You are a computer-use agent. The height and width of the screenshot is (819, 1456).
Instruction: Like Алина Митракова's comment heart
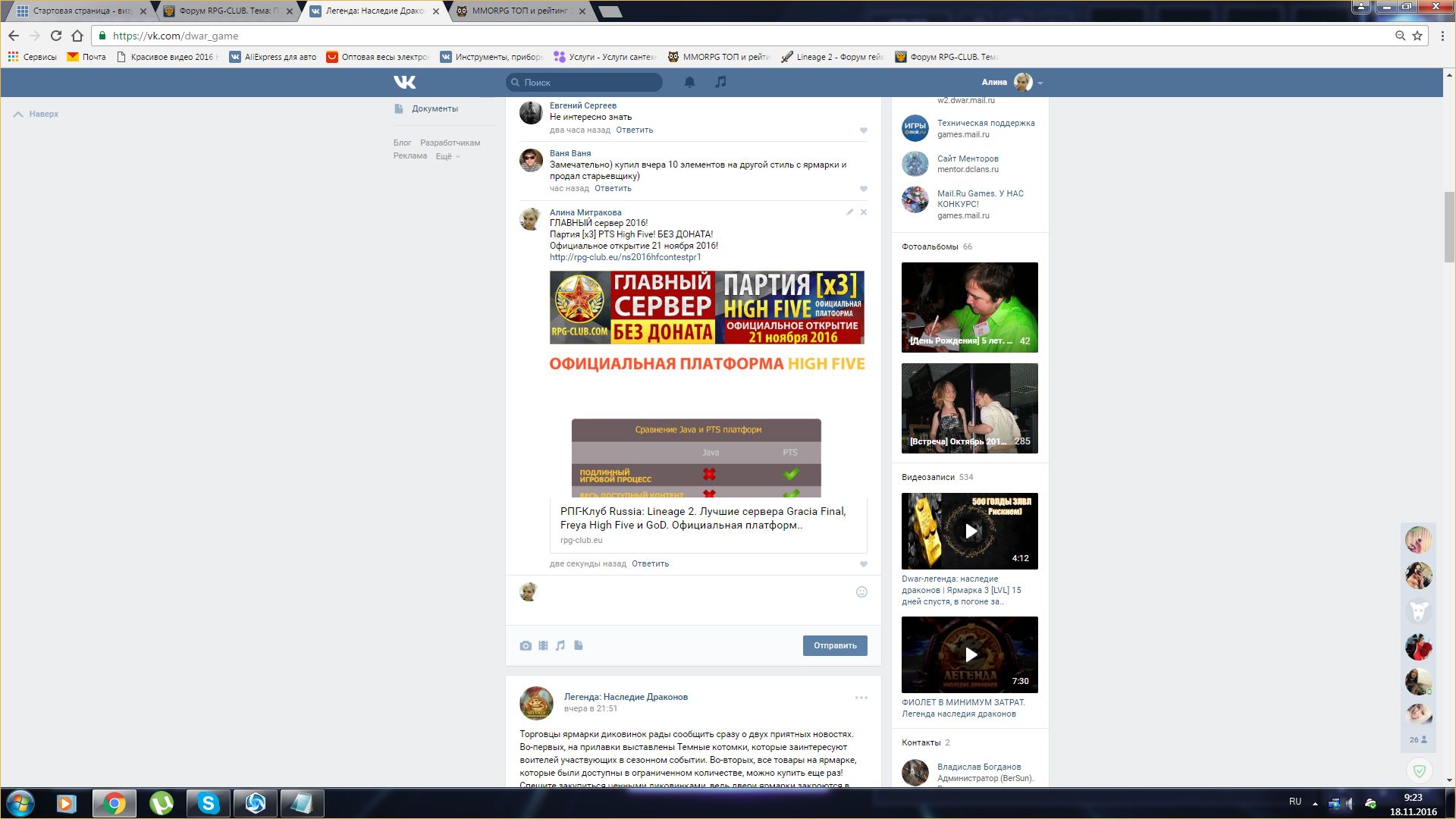coord(863,564)
